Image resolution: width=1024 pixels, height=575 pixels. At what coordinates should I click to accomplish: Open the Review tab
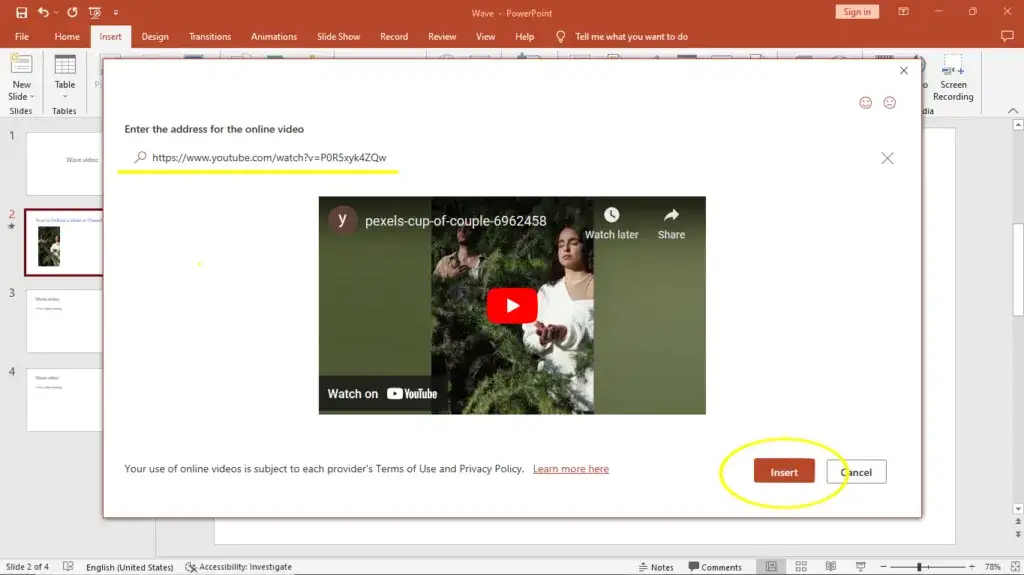[441, 37]
